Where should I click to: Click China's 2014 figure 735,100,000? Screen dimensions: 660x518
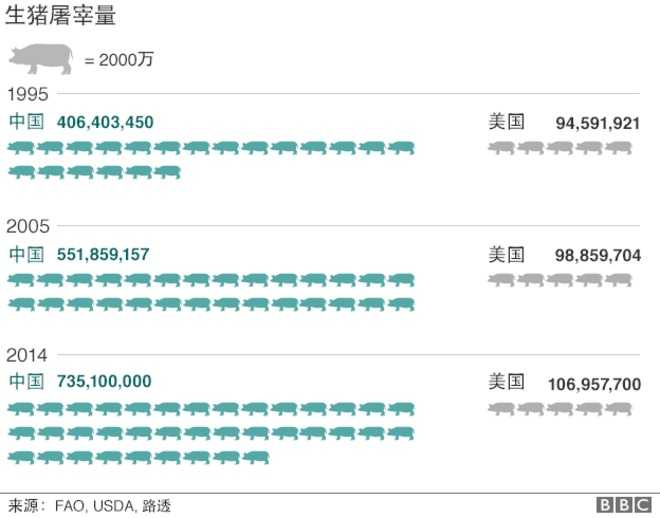[x=105, y=381]
